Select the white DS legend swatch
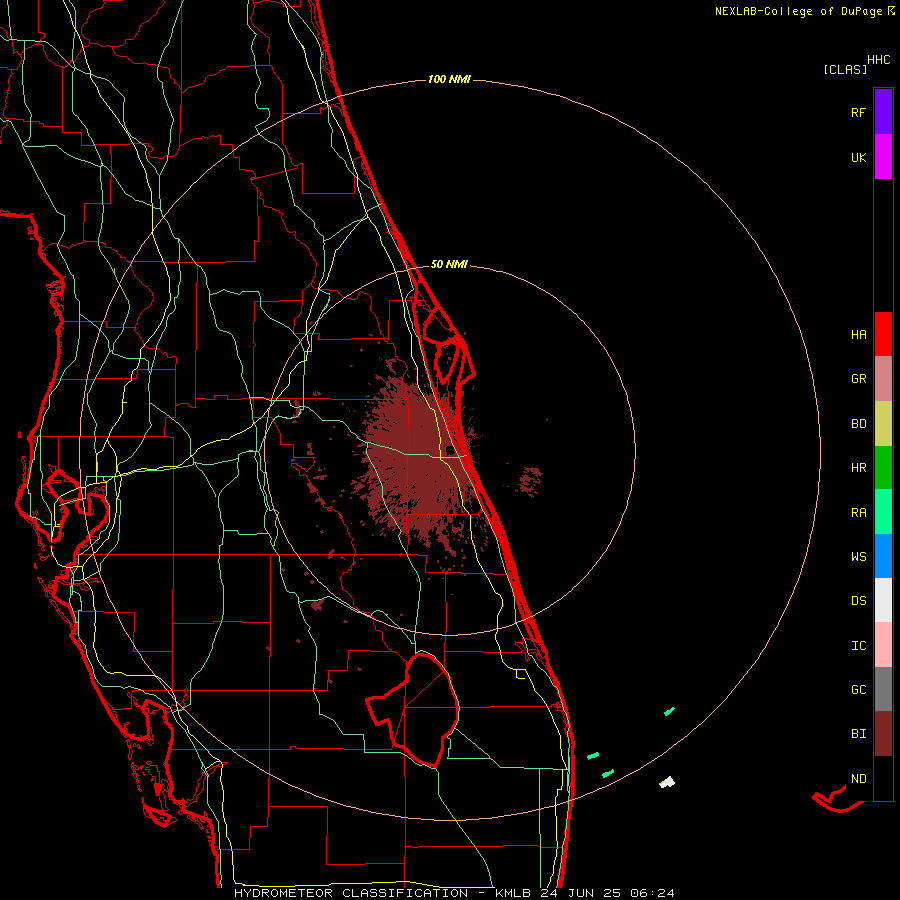900x900 pixels. [883, 600]
